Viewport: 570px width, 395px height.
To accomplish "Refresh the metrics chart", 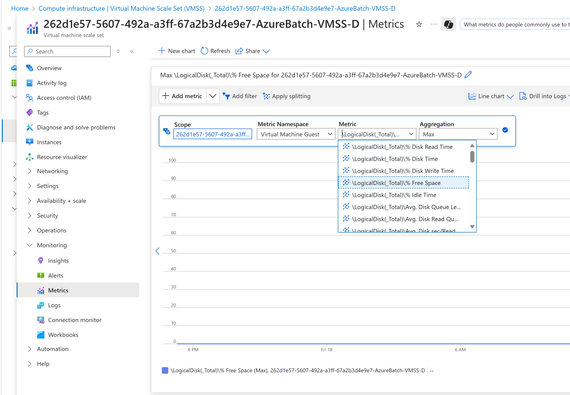I will coord(215,51).
